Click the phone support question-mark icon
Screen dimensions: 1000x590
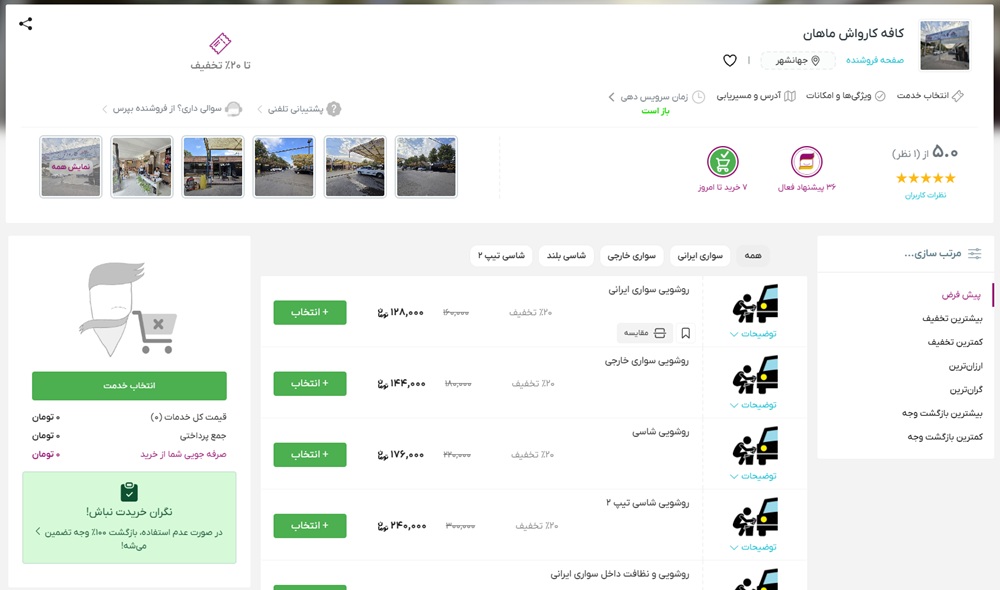click(334, 109)
